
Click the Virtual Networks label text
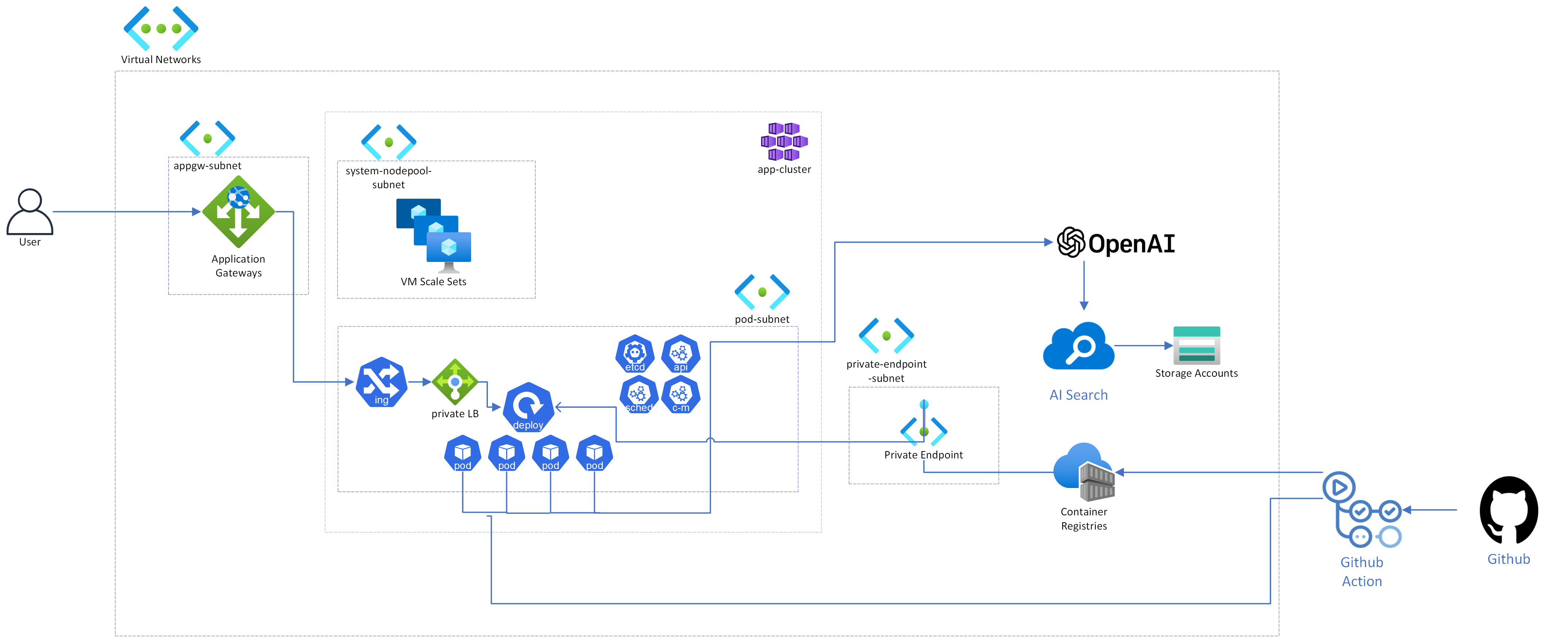point(161,60)
